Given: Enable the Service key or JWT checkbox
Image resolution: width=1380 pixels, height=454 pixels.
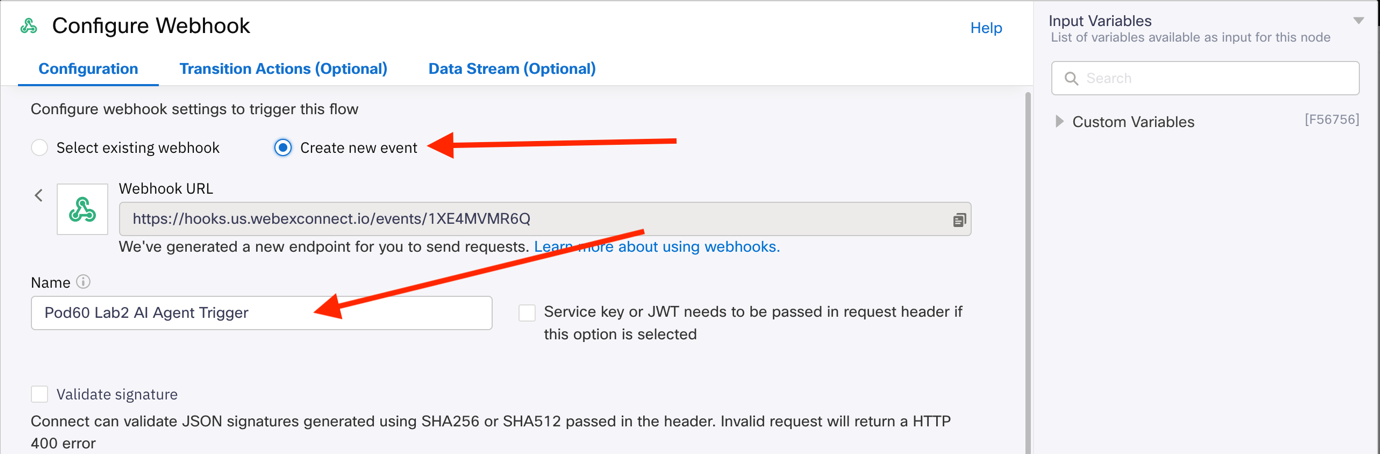Looking at the screenshot, I should coord(527,313).
